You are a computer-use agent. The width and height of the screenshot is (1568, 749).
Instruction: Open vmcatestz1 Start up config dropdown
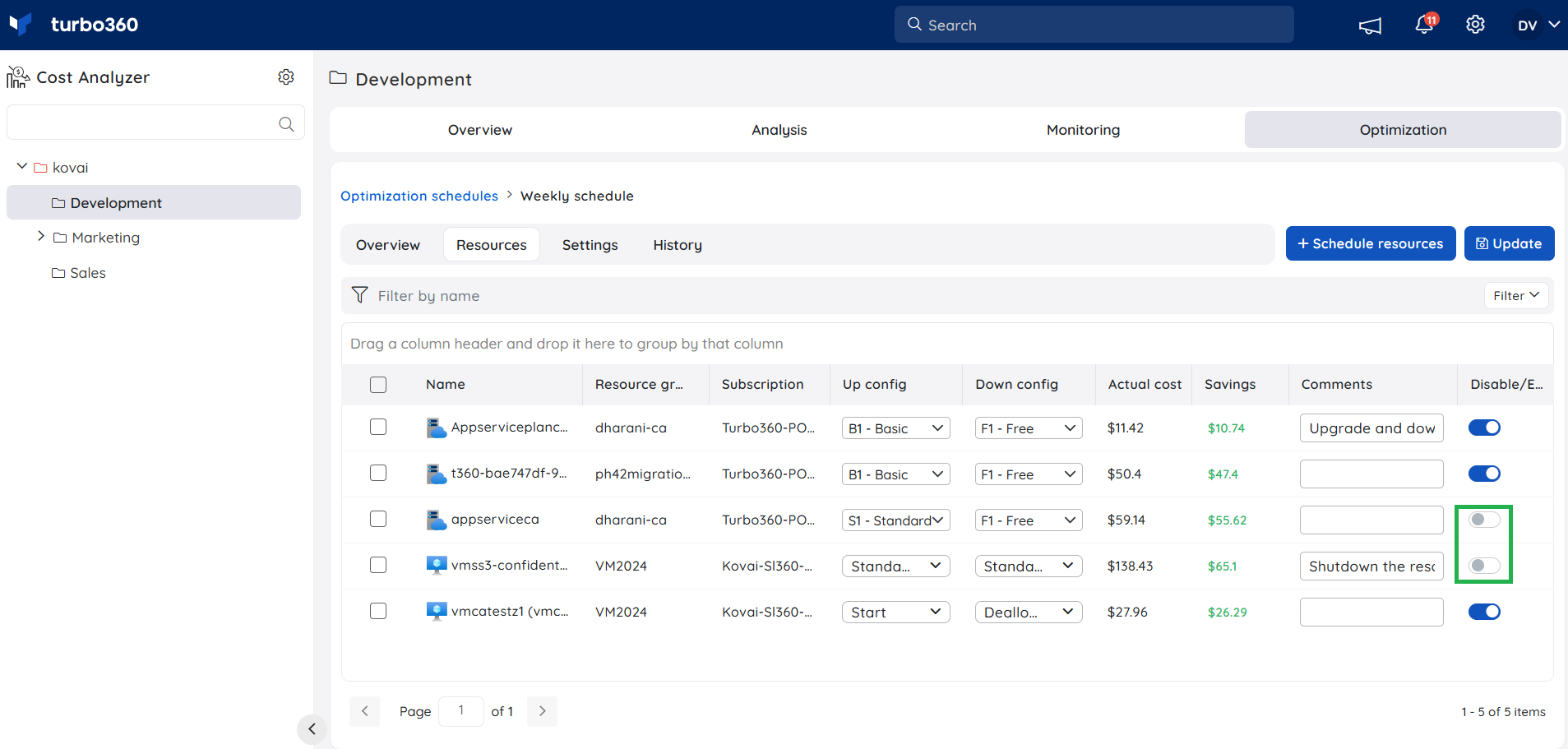click(896, 613)
